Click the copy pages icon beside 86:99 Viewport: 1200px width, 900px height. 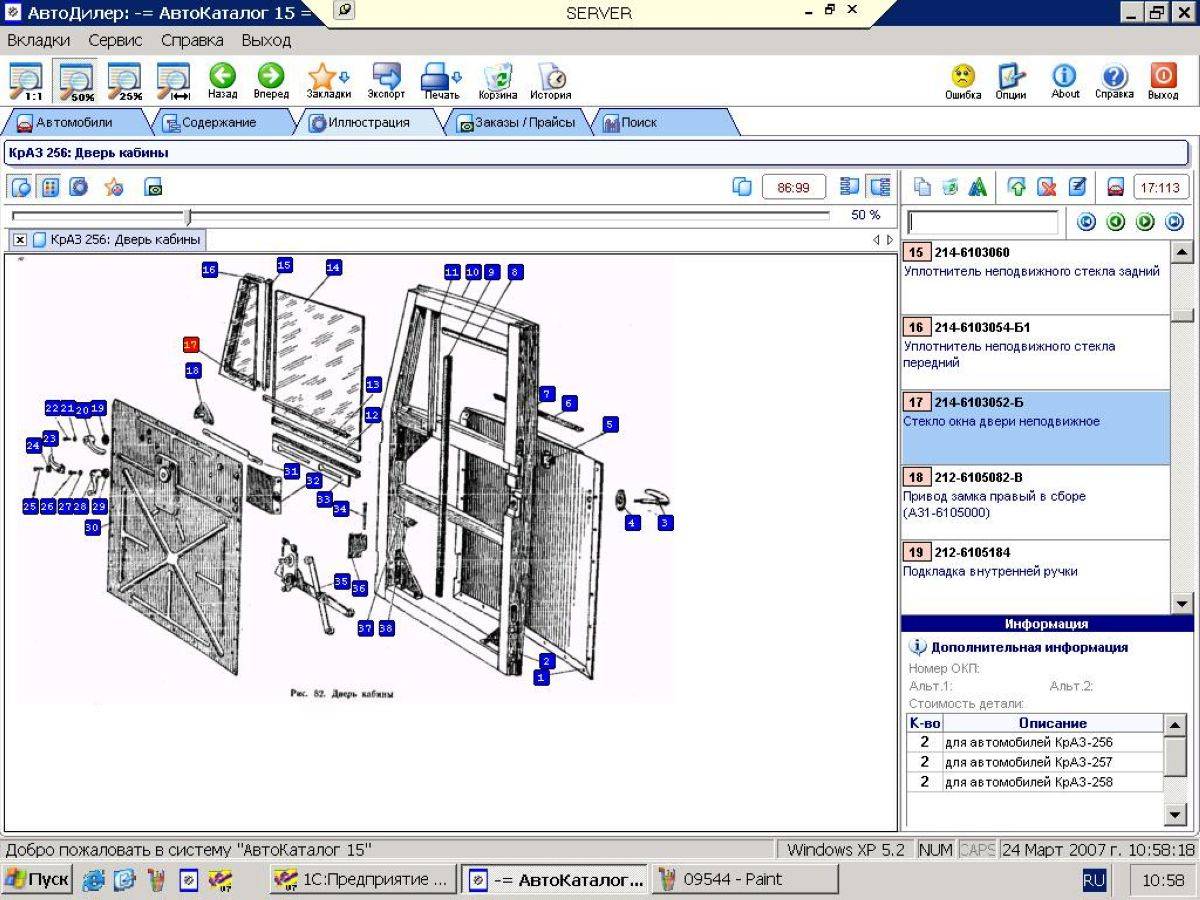742,187
